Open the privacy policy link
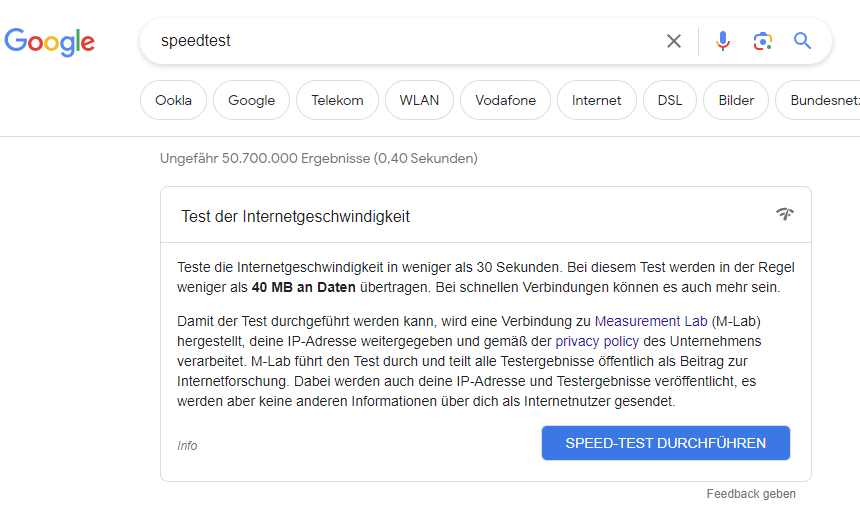This screenshot has width=860, height=515. tap(597, 342)
